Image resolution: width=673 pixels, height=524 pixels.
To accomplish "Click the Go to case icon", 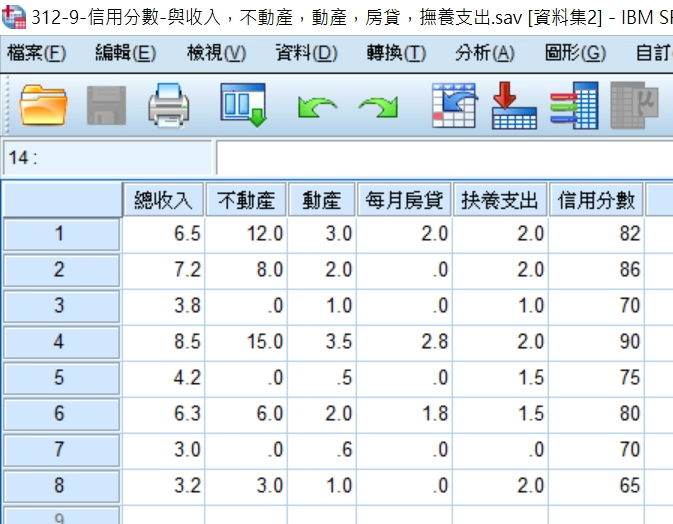I will click(453, 106).
